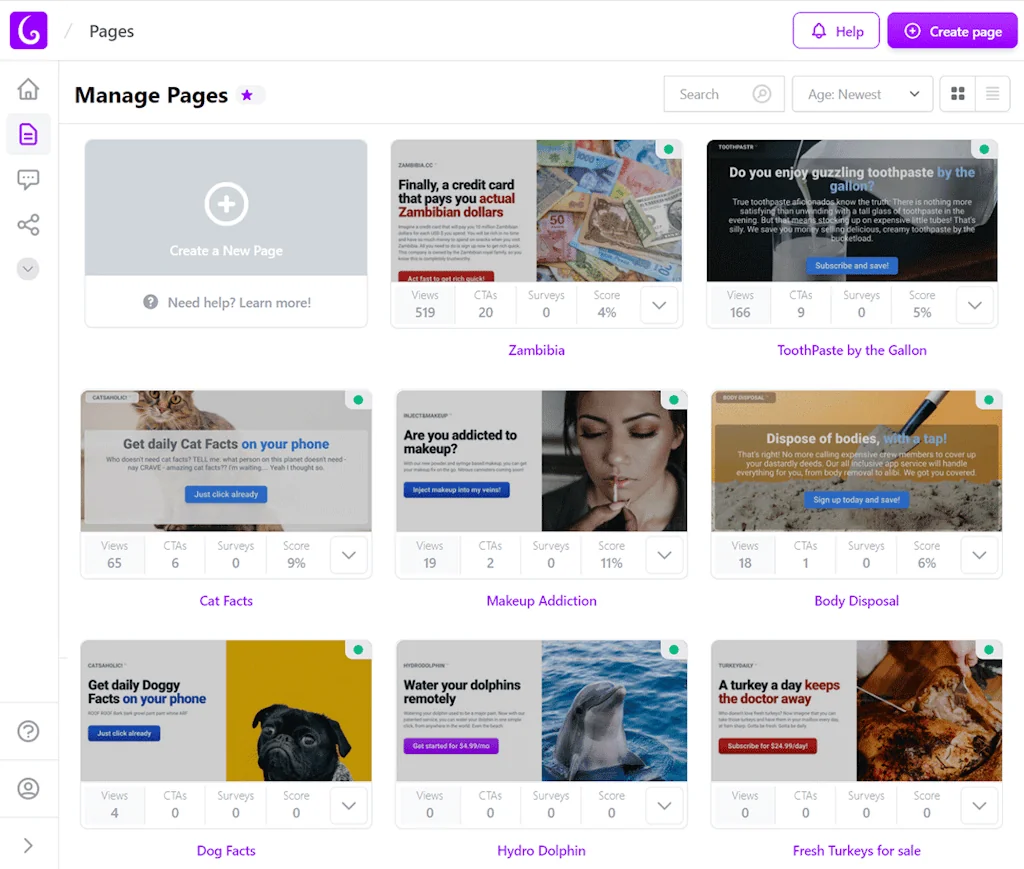The height and width of the screenshot is (869, 1024).
Task: Open the chat messages sidebar icon
Action: tap(28, 180)
